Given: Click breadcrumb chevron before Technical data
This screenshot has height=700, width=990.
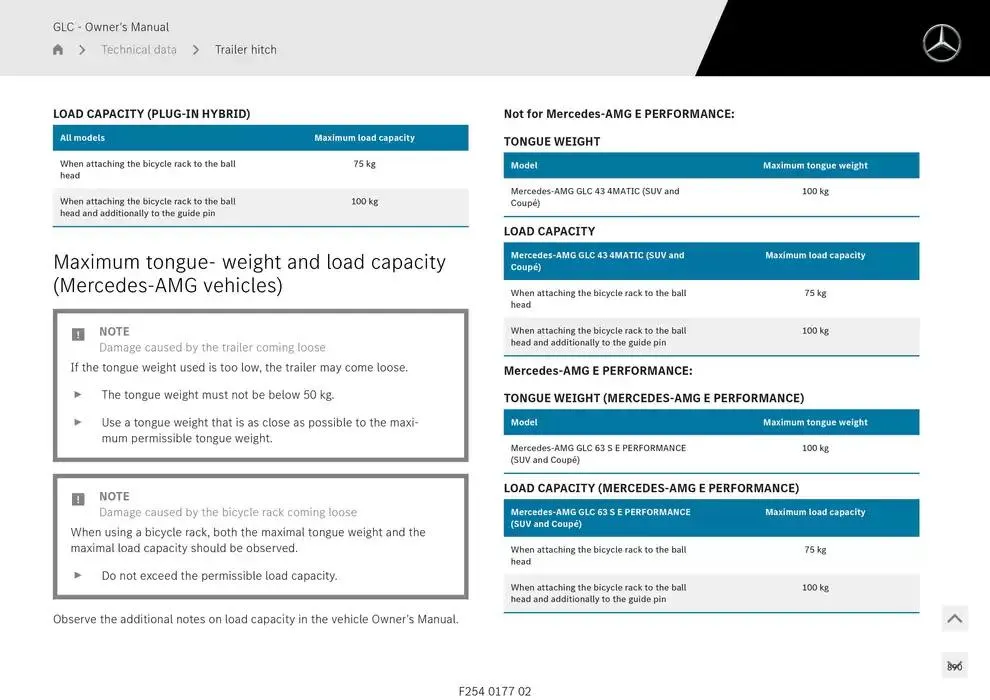Looking at the screenshot, I should pyautogui.click(x=82, y=50).
